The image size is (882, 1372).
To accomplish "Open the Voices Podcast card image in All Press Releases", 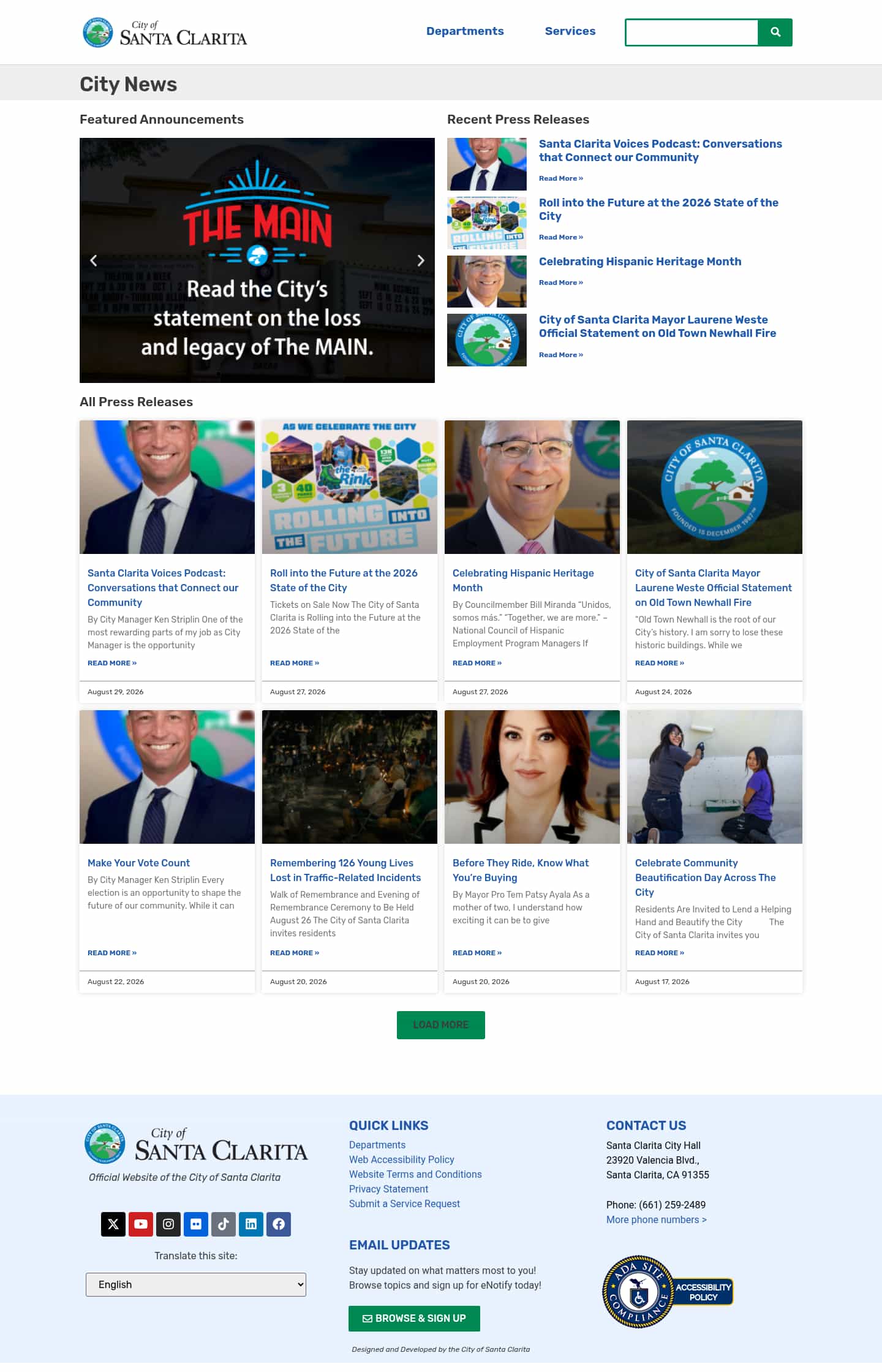I will [167, 487].
